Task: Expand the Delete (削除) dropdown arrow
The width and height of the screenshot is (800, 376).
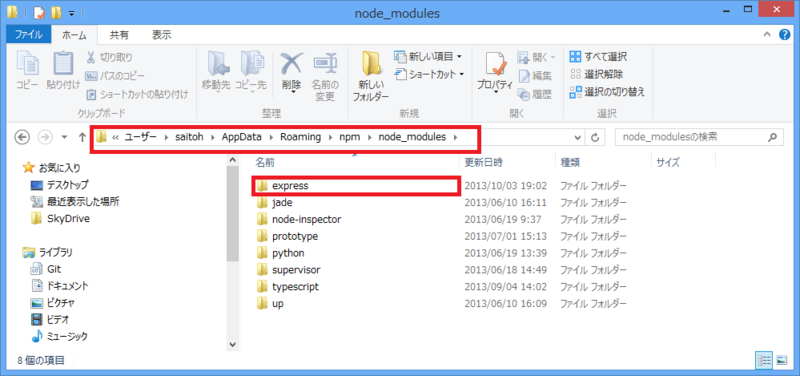Action: (x=292, y=92)
